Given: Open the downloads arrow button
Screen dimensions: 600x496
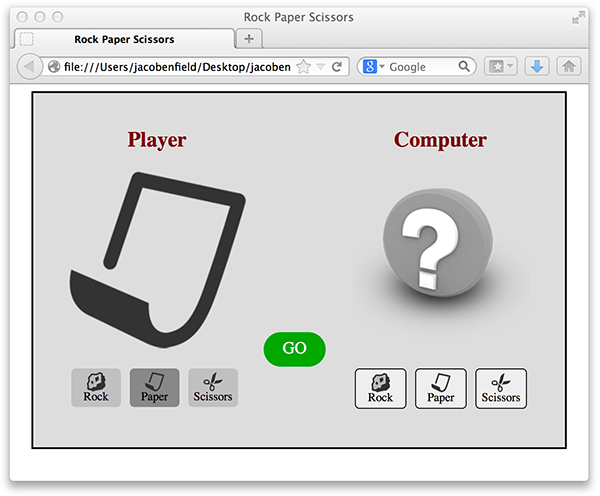Looking at the screenshot, I should (537, 67).
